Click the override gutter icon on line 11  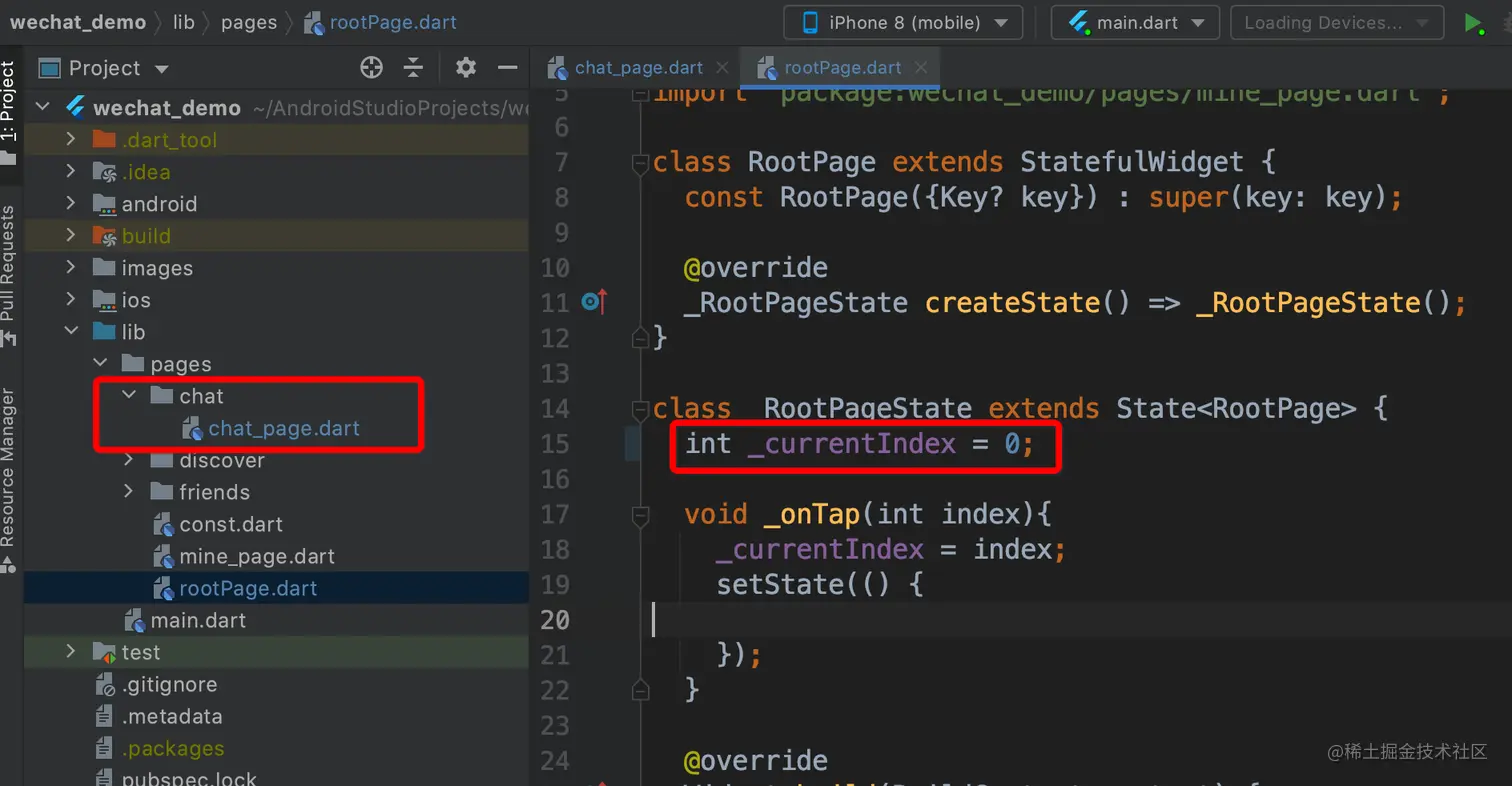coord(595,301)
